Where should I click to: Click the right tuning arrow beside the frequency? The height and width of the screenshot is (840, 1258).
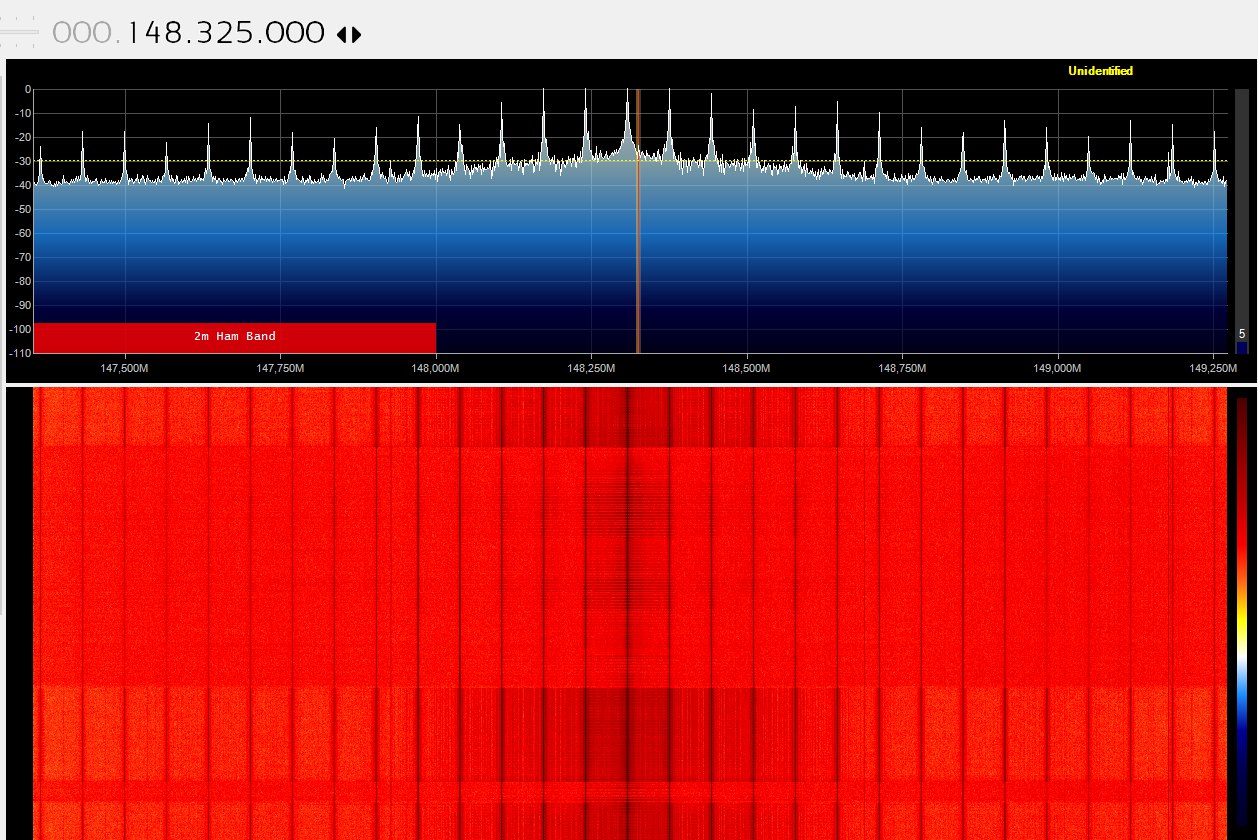[x=356, y=34]
